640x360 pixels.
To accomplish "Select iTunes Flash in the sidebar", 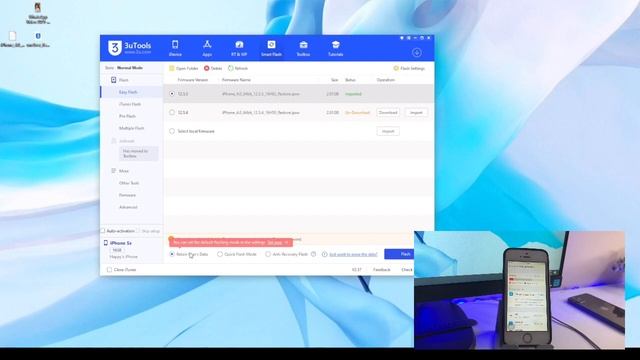I will click(x=130, y=104).
